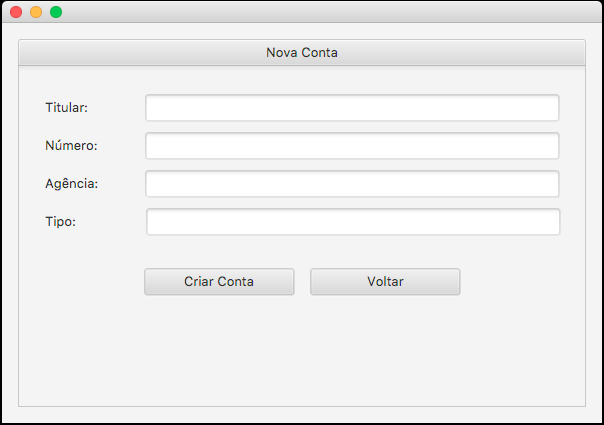Click the Titular: label

[x=67, y=108]
